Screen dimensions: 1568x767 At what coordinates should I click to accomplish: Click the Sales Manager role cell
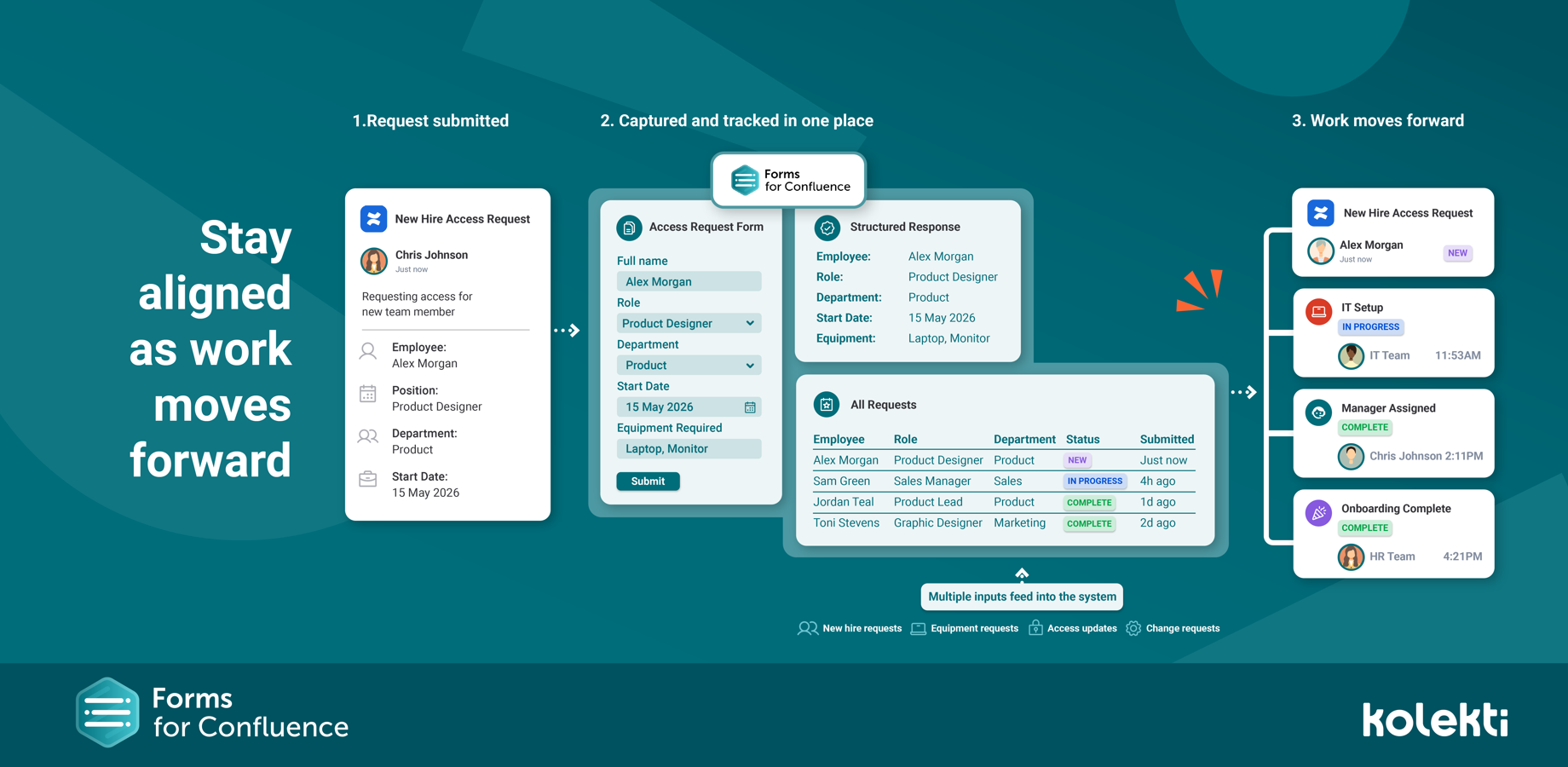tap(932, 481)
